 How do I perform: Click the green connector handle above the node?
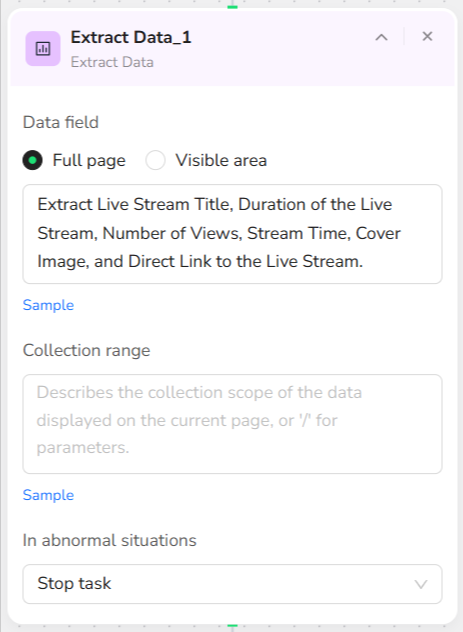233,7
